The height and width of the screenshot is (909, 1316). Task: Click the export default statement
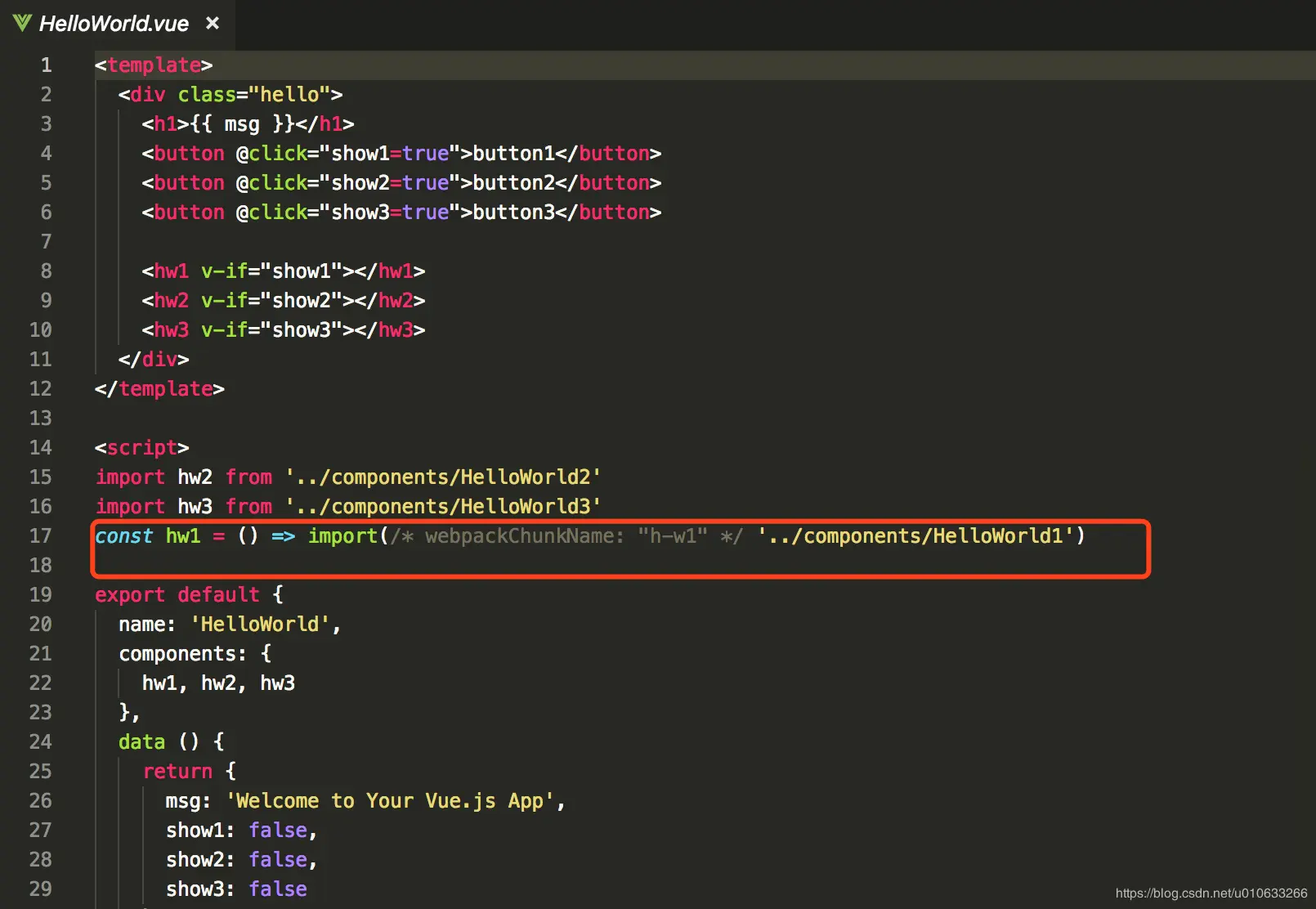click(x=177, y=595)
